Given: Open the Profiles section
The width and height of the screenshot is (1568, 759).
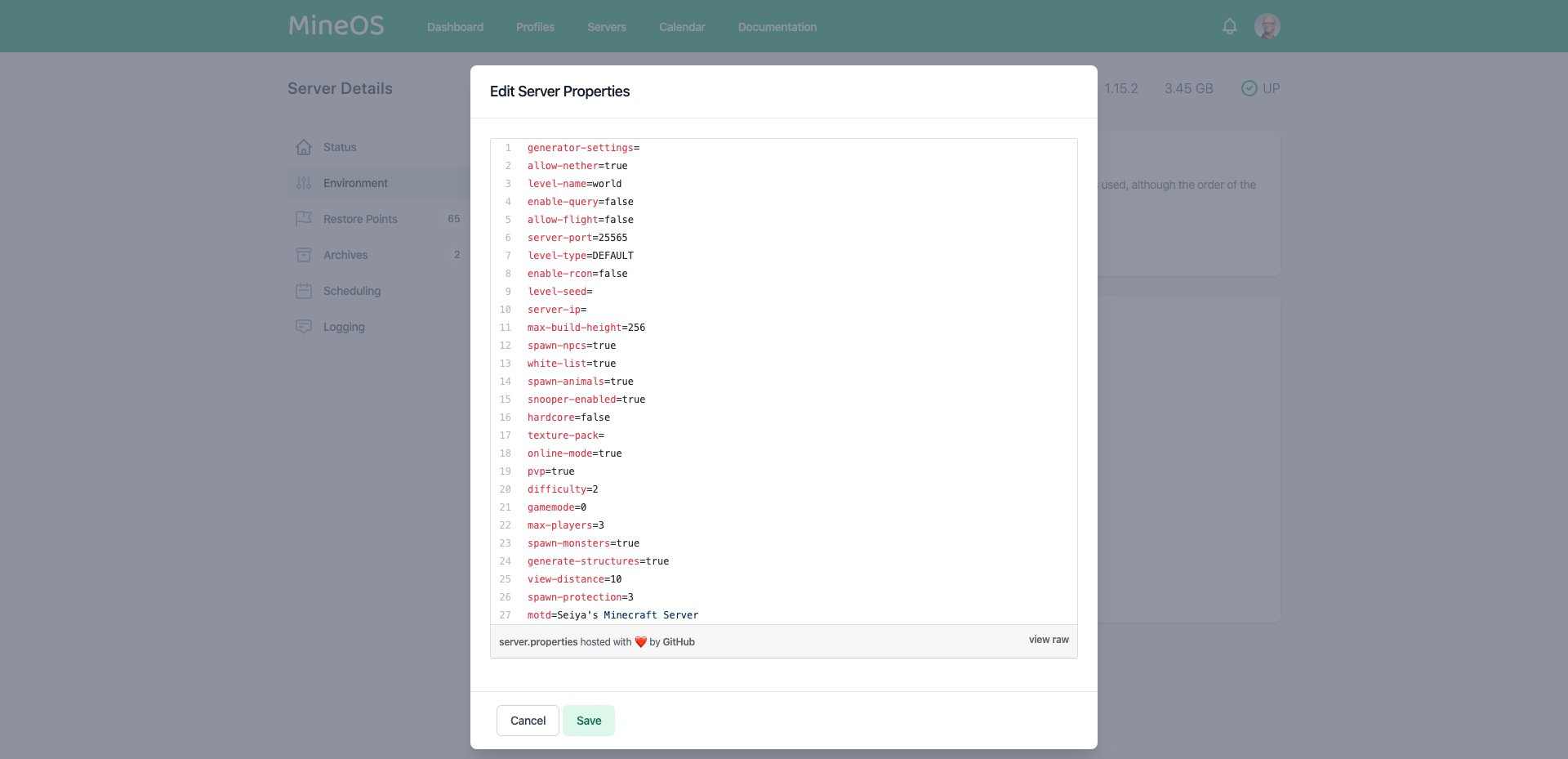Looking at the screenshot, I should click(534, 26).
